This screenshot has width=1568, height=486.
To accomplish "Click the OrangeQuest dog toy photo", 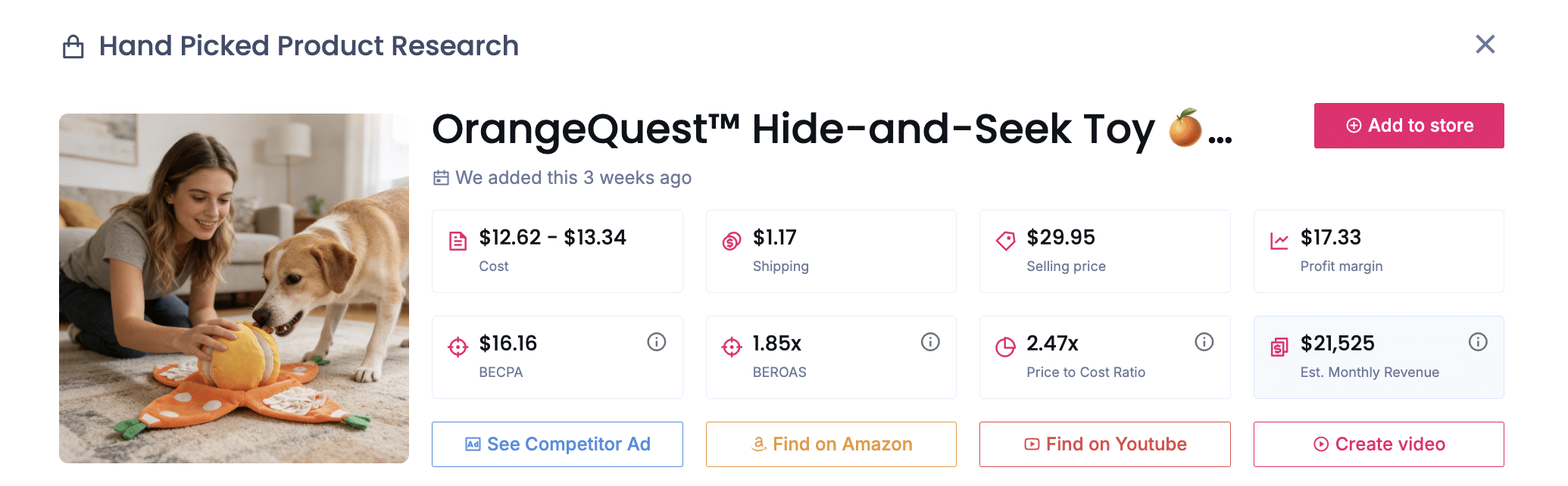I will [x=233, y=288].
